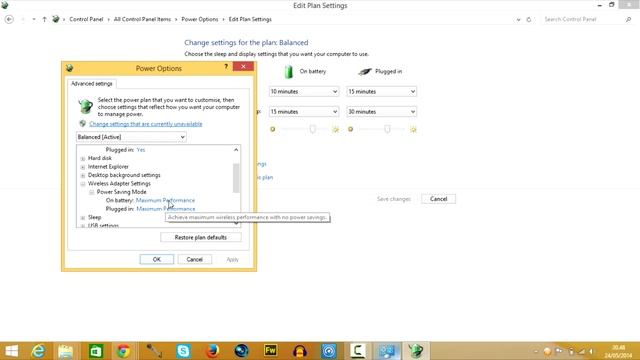This screenshot has width=640, height=360.
Task: Open the dark blue round app right of Firefox
Action: point(241,351)
